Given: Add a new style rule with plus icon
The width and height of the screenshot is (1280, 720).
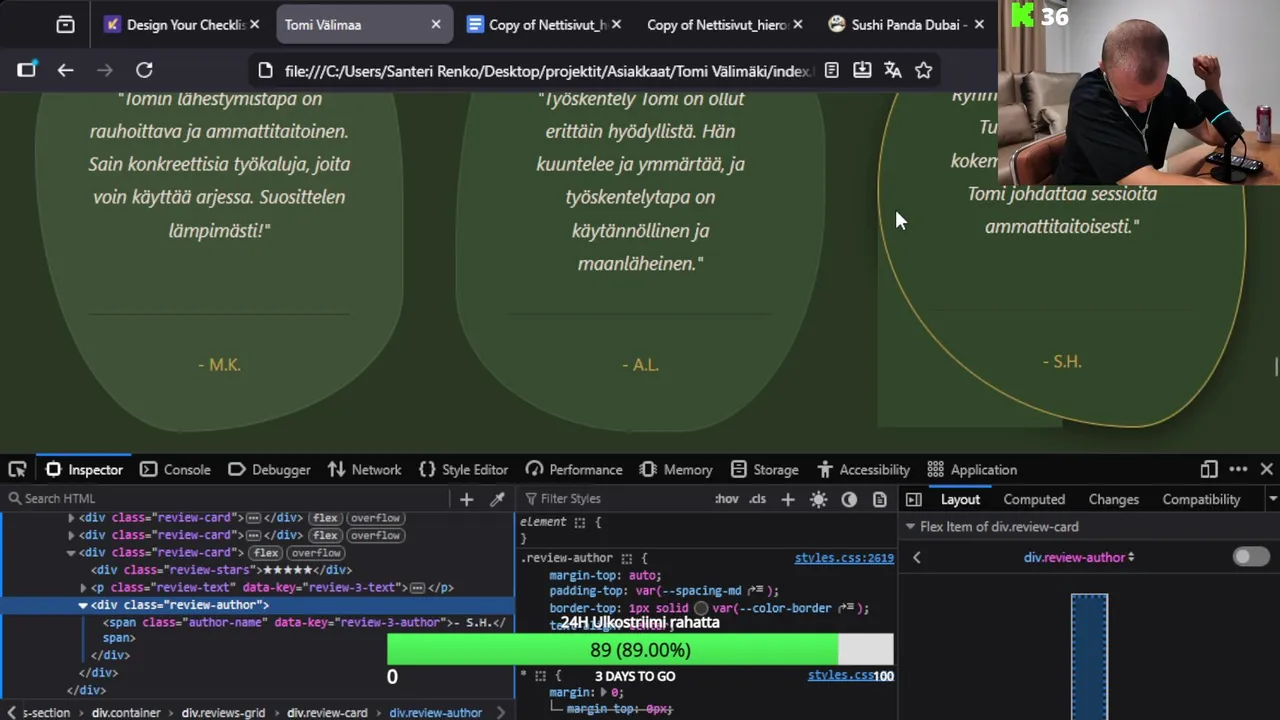Looking at the screenshot, I should click(788, 499).
